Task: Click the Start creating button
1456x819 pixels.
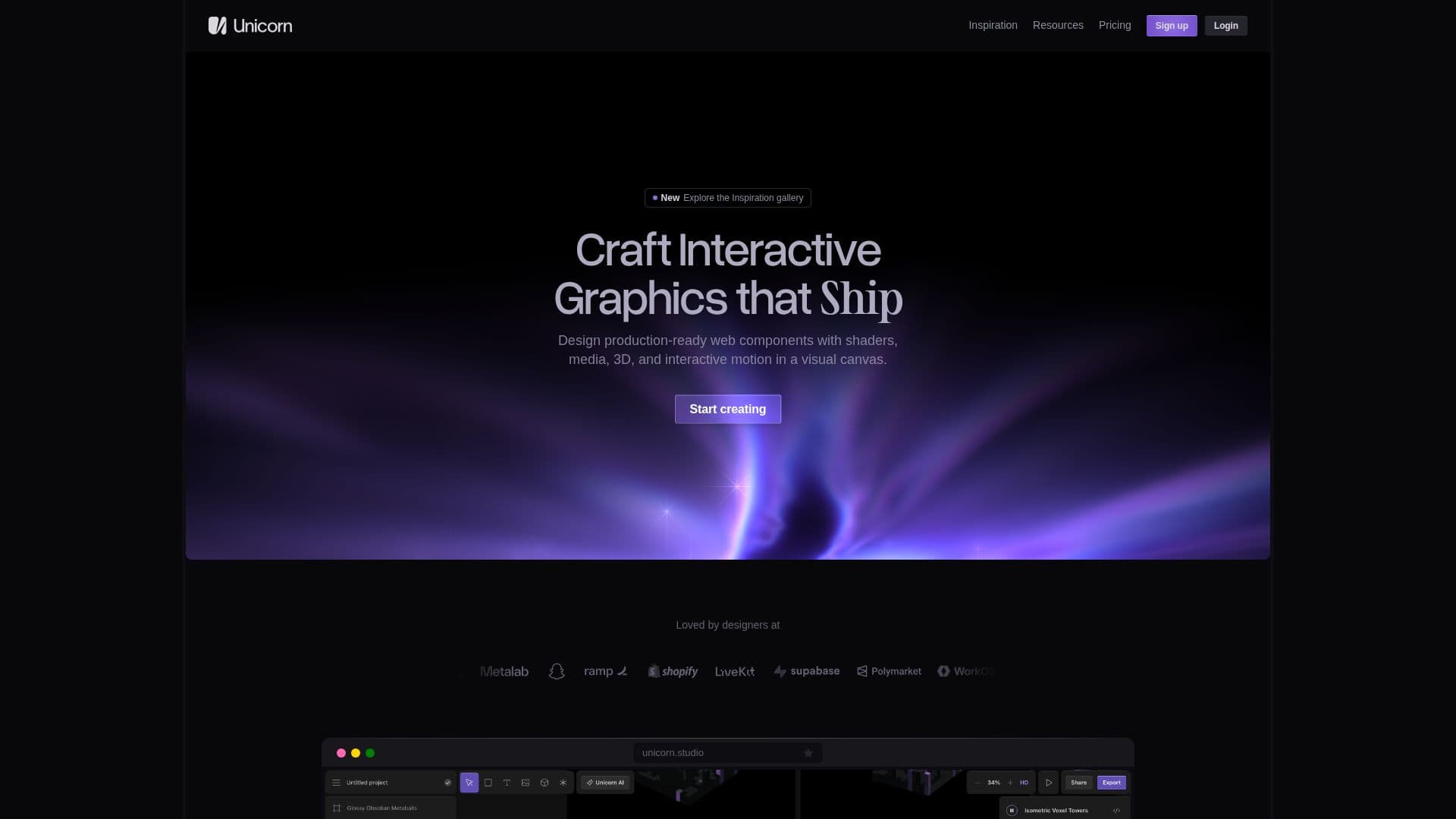Action: coord(728,409)
